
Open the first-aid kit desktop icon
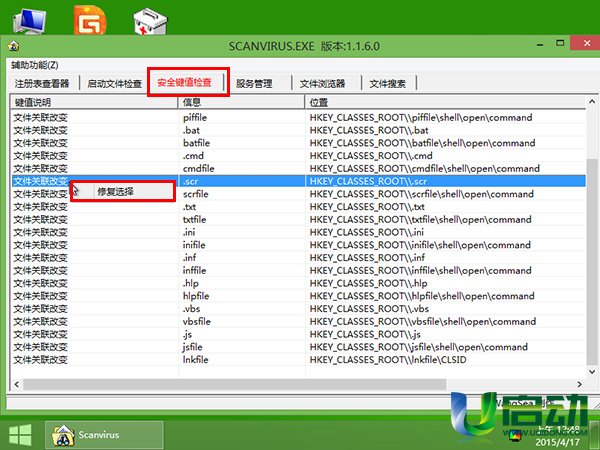150,21
